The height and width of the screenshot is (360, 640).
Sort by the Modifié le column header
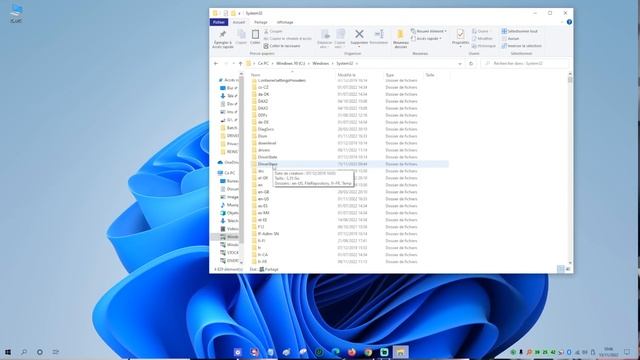point(359,75)
